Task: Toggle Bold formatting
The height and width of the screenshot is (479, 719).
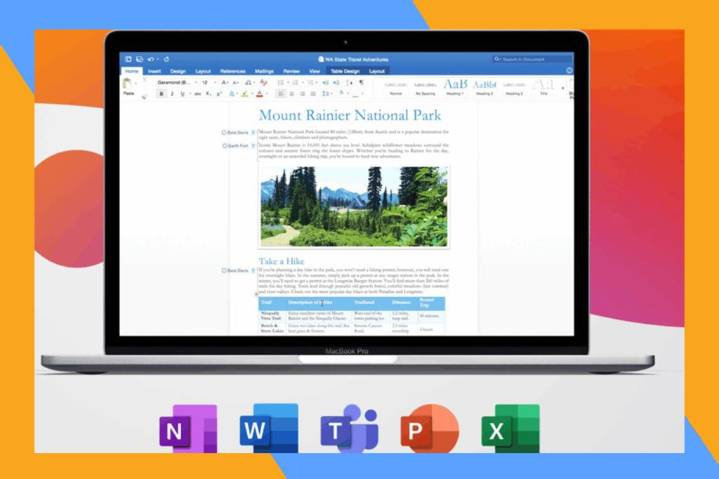Action: click(x=161, y=94)
